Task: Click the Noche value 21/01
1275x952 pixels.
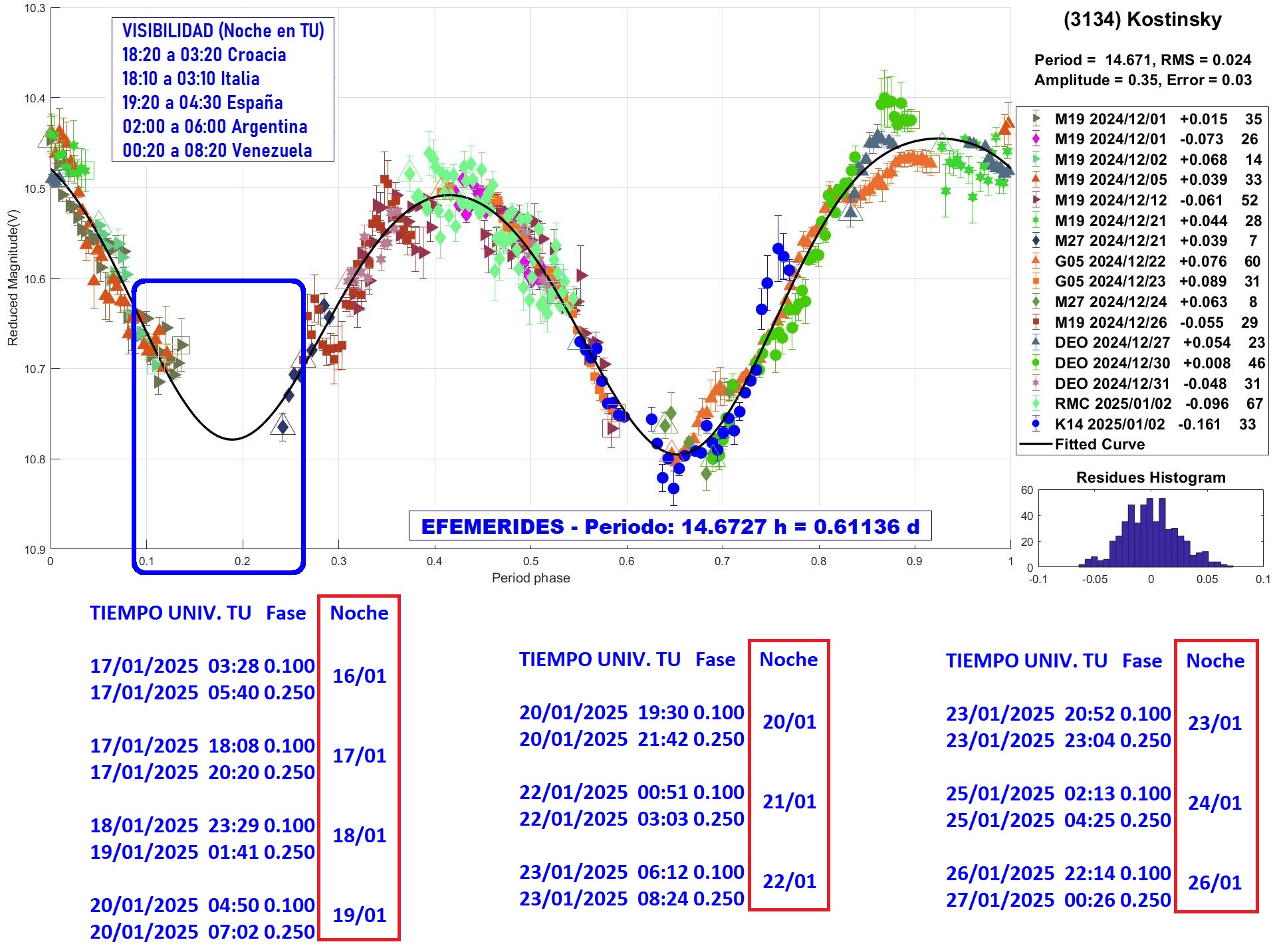Action: pyautogui.click(x=789, y=802)
